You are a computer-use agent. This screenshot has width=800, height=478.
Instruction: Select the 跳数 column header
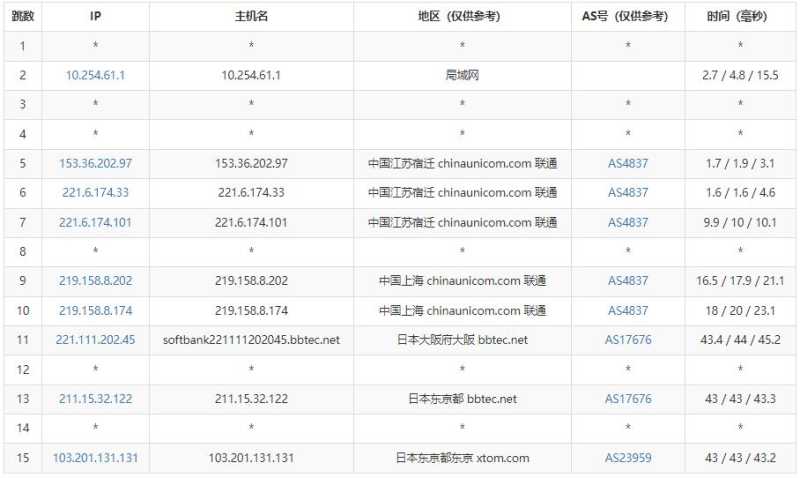click(x=23, y=16)
